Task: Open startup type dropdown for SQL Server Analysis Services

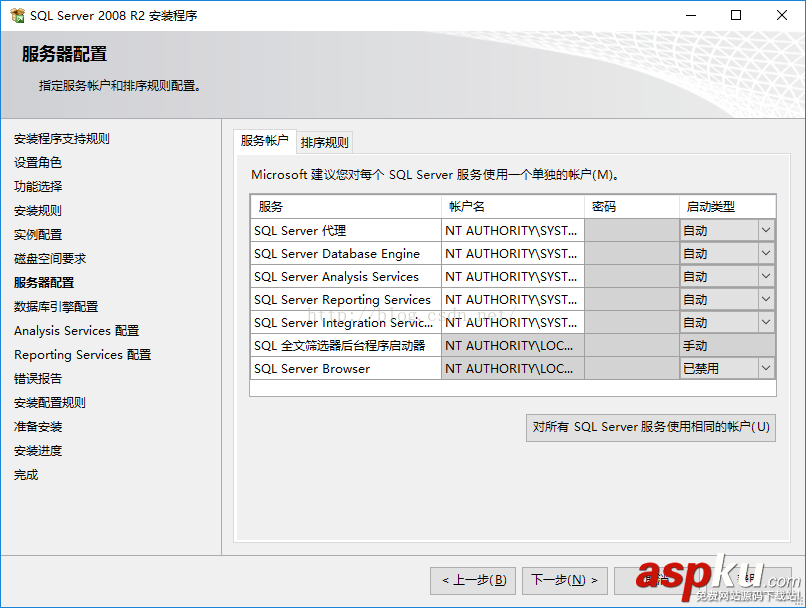Action: click(767, 276)
